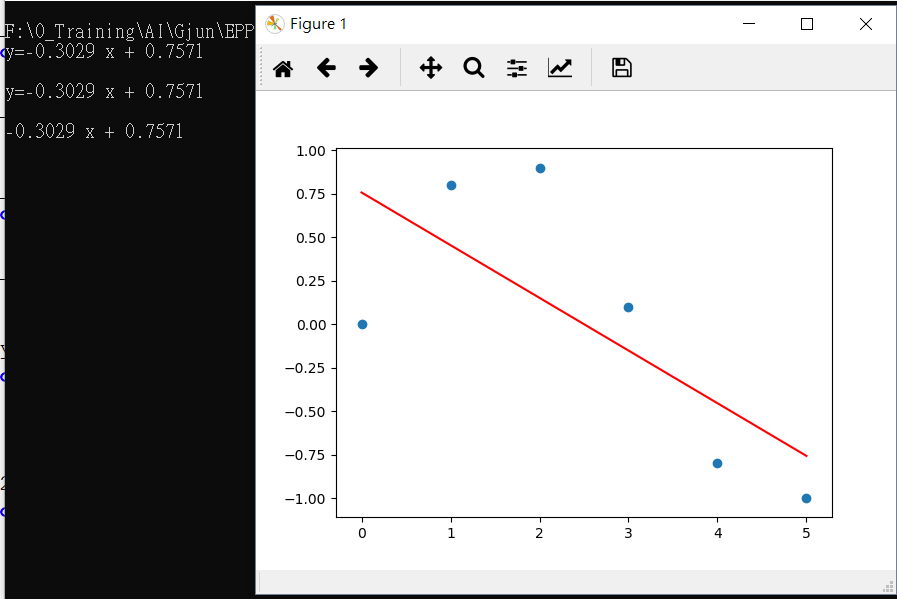This screenshot has width=897, height=599.
Task: Click y-axis tick label −0.75
Action: click(305, 455)
